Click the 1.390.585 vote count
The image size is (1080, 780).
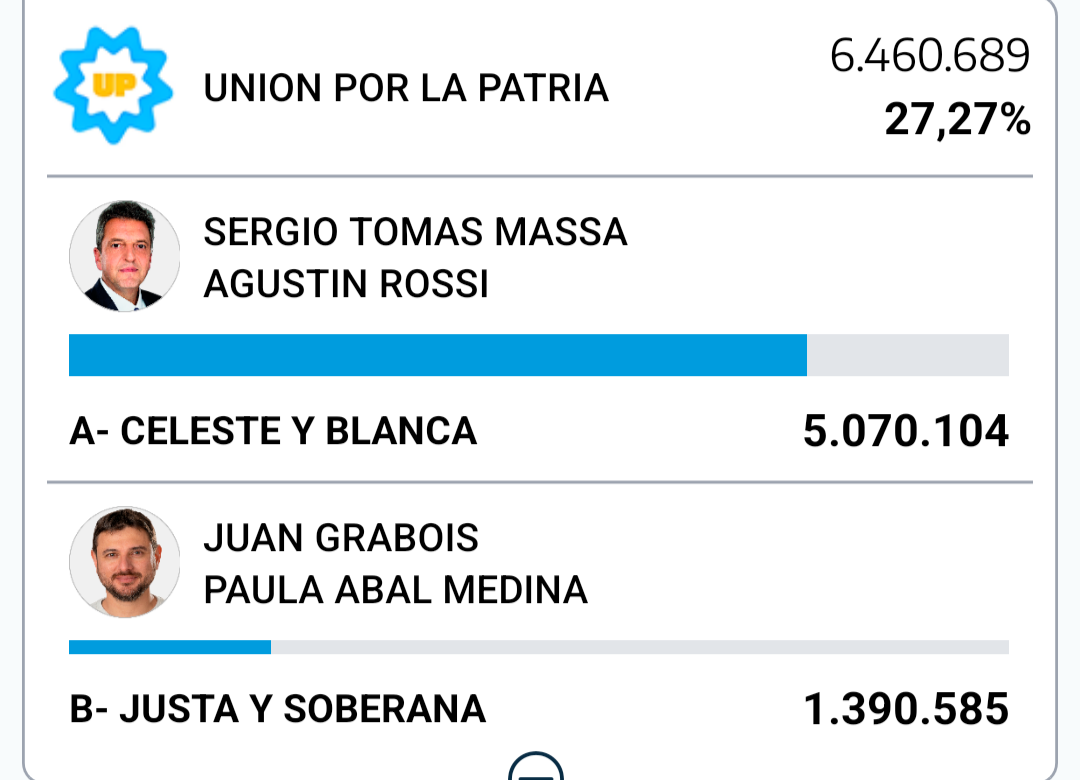click(x=906, y=709)
